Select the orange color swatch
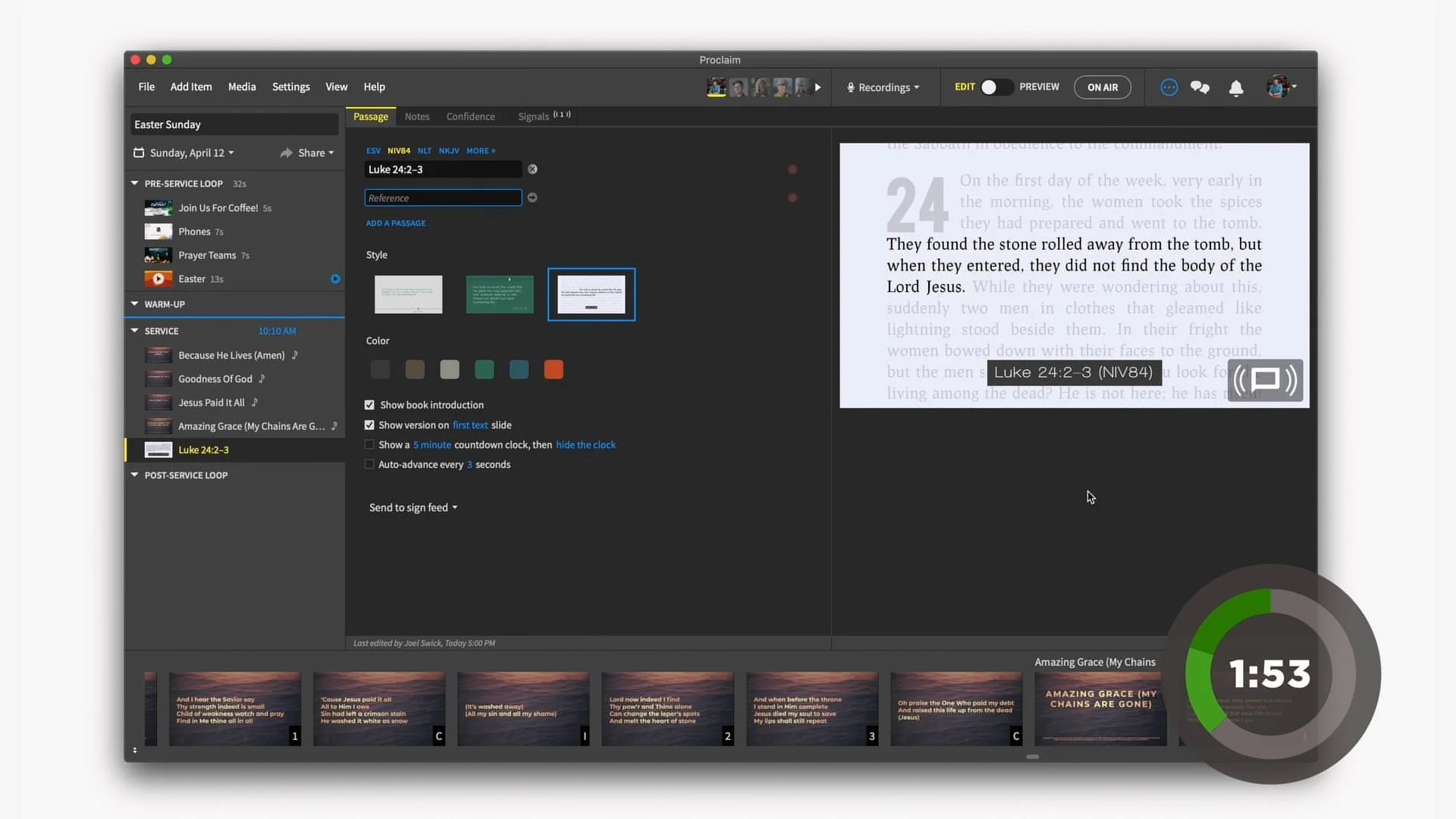The height and width of the screenshot is (819, 1456). [x=554, y=369]
